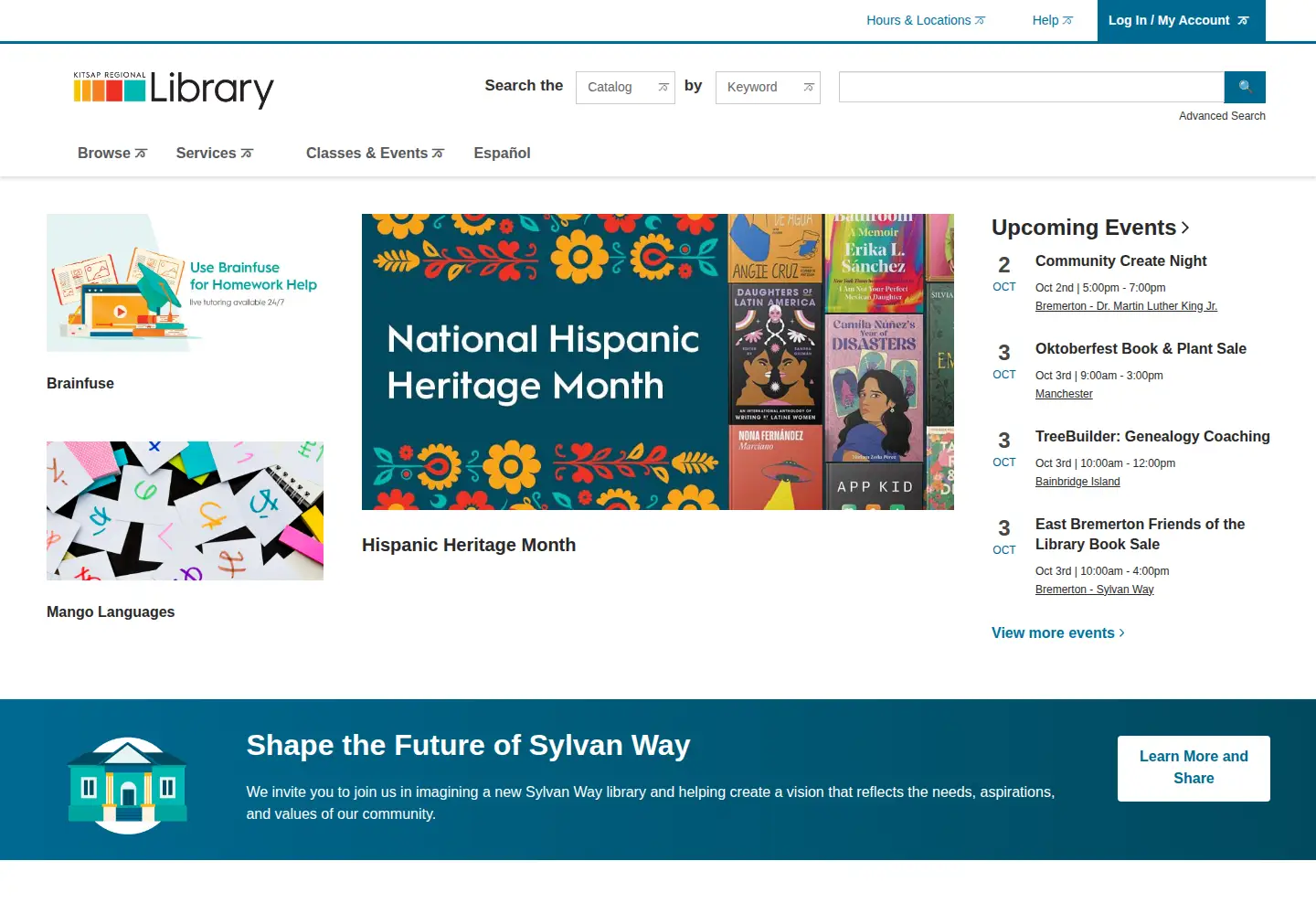This screenshot has width=1316, height=914.
Task: Click the chevron beside Upcoming Events heading
Action: [x=1185, y=228]
